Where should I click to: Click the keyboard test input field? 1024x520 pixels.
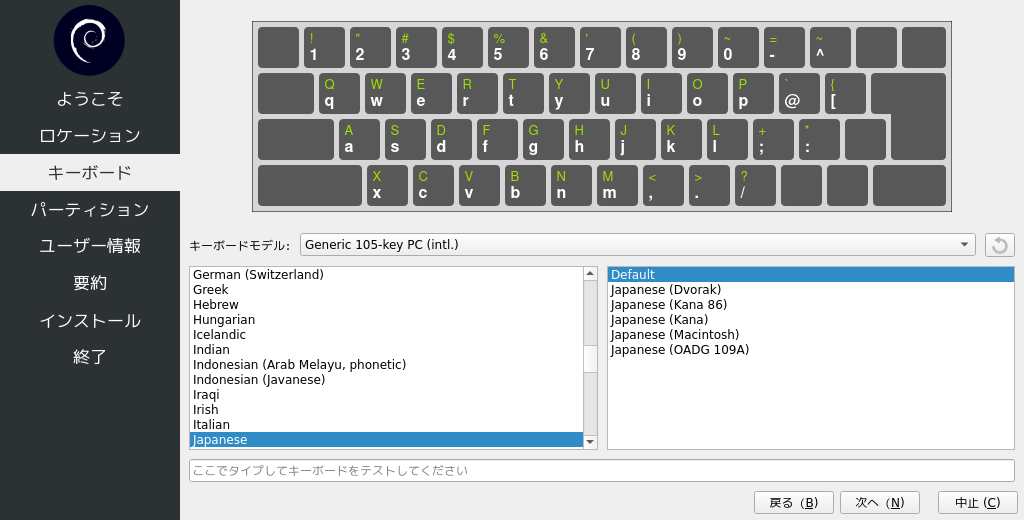coord(601,470)
